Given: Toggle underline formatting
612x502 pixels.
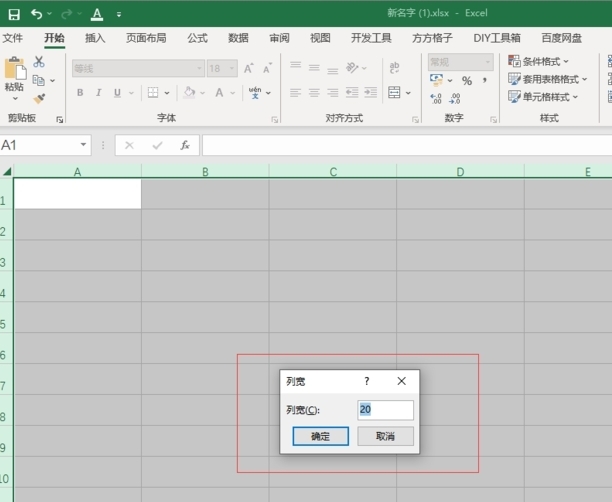Looking at the screenshot, I should coord(117,93).
